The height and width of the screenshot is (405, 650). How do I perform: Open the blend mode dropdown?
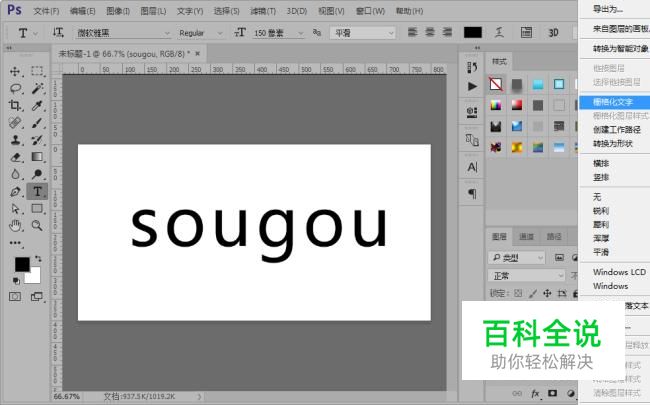point(526,276)
